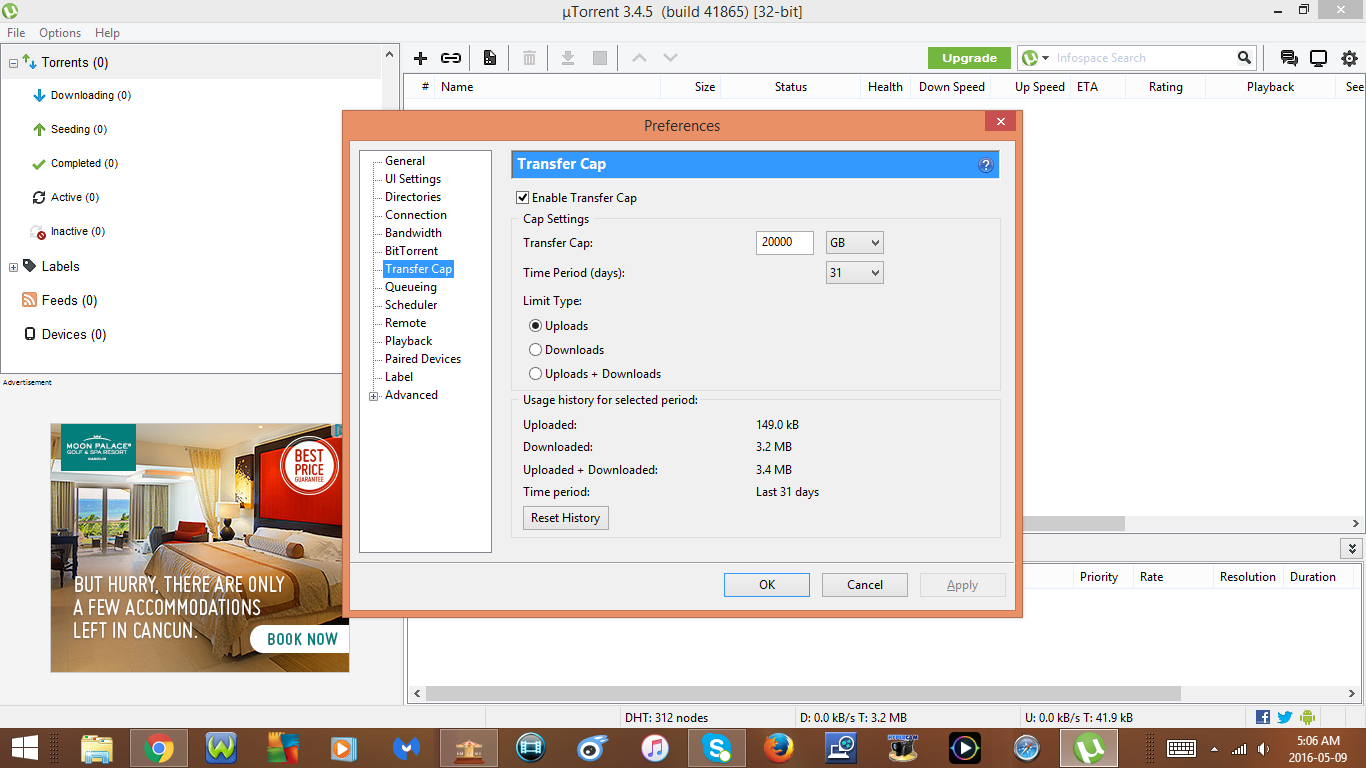
Task: Expand the Advanced tree node
Action: tap(374, 396)
